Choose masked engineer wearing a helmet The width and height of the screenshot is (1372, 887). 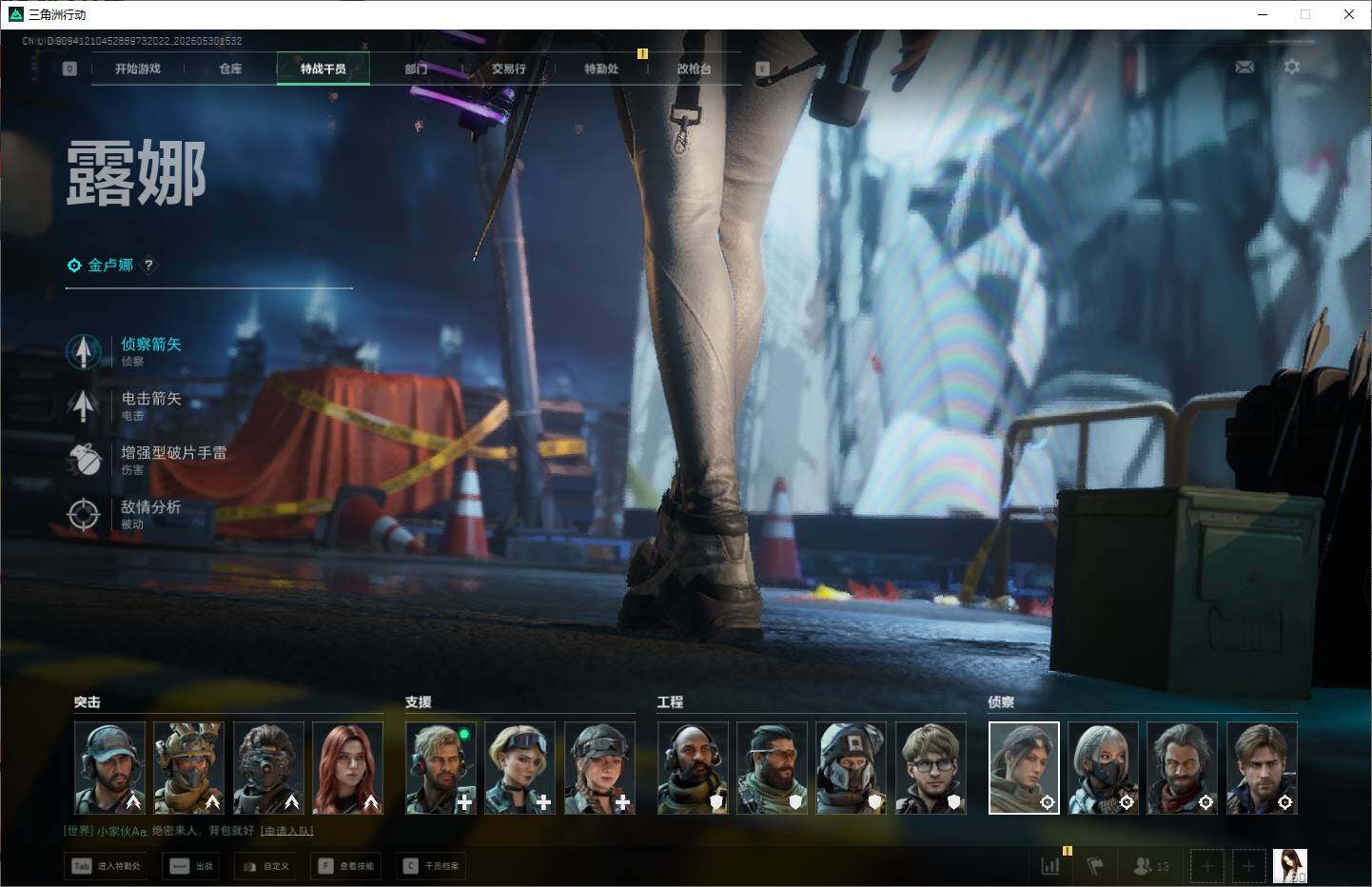(x=851, y=767)
